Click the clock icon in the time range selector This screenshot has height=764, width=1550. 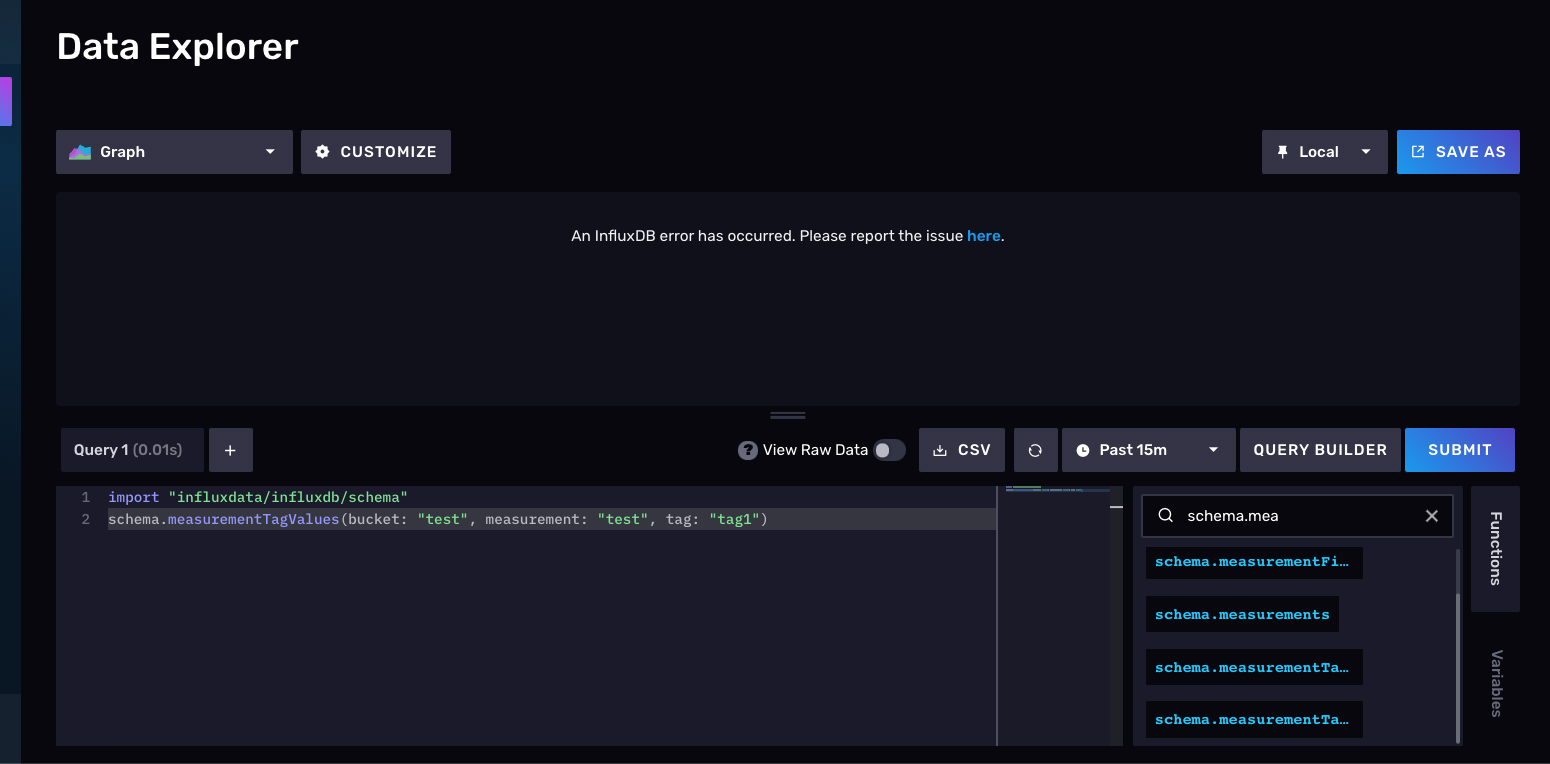point(1083,449)
